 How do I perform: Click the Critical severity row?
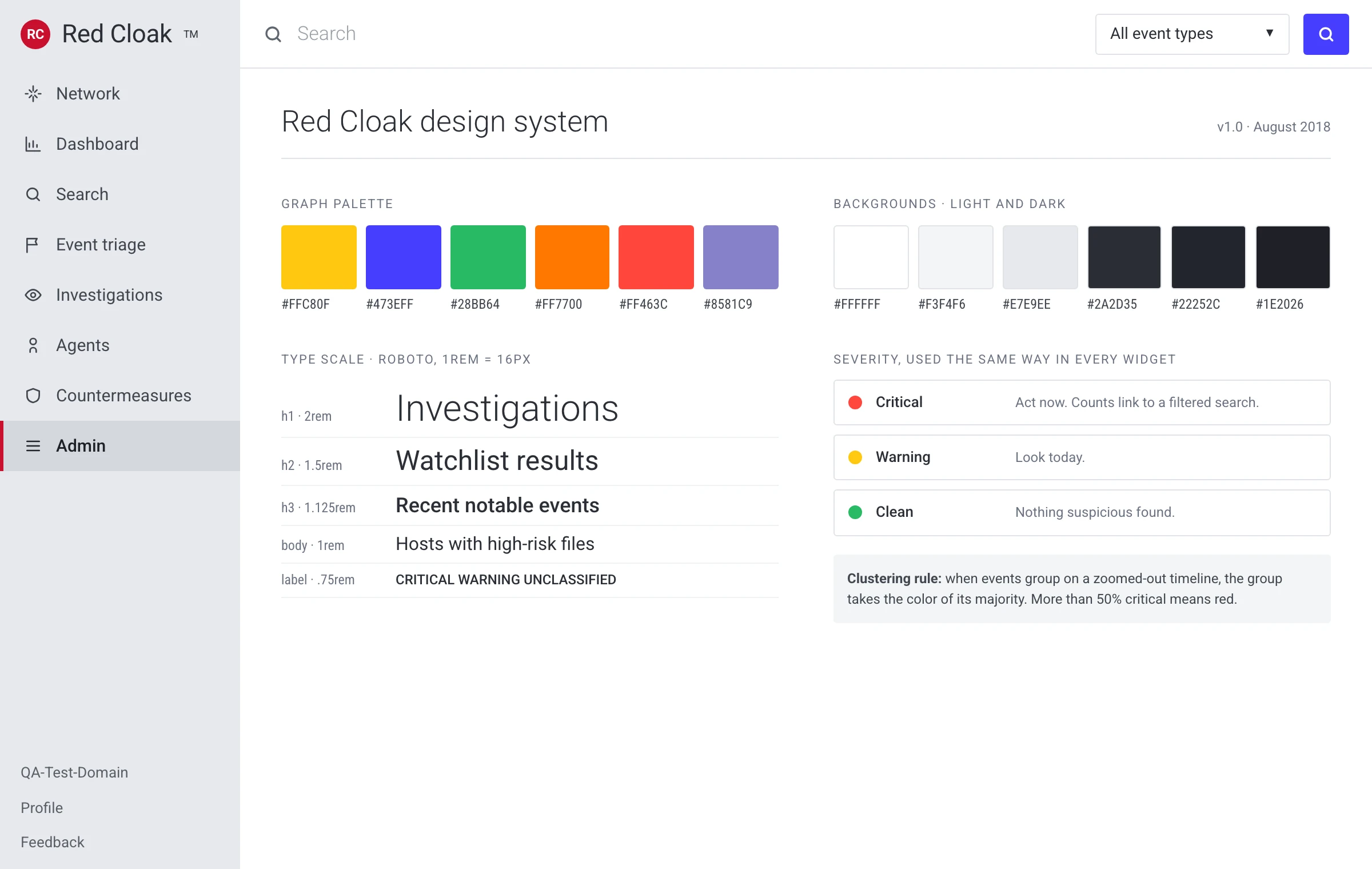click(1082, 402)
